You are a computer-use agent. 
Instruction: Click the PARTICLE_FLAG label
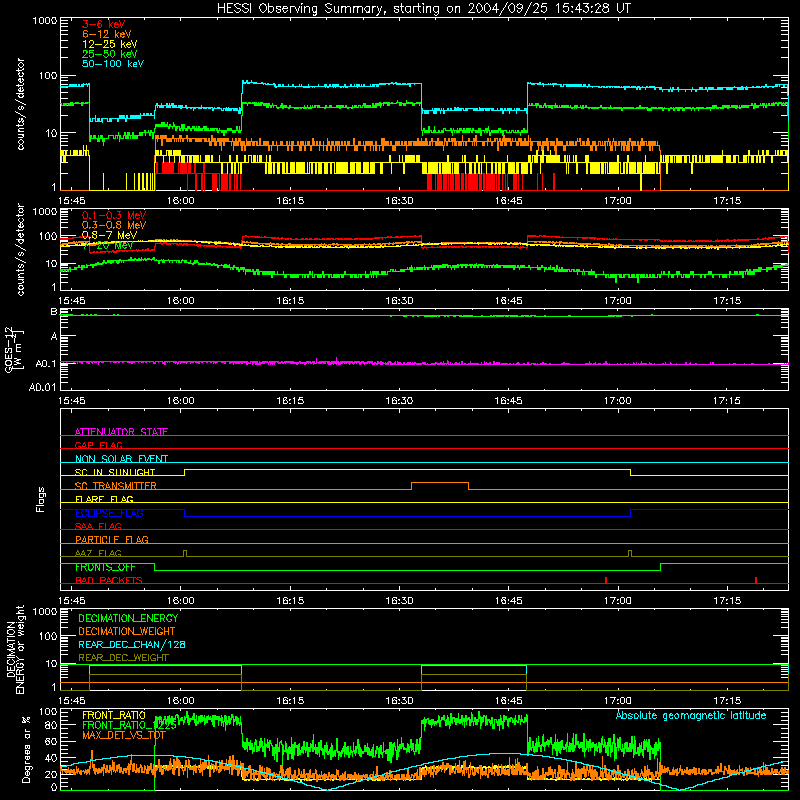pos(112,539)
